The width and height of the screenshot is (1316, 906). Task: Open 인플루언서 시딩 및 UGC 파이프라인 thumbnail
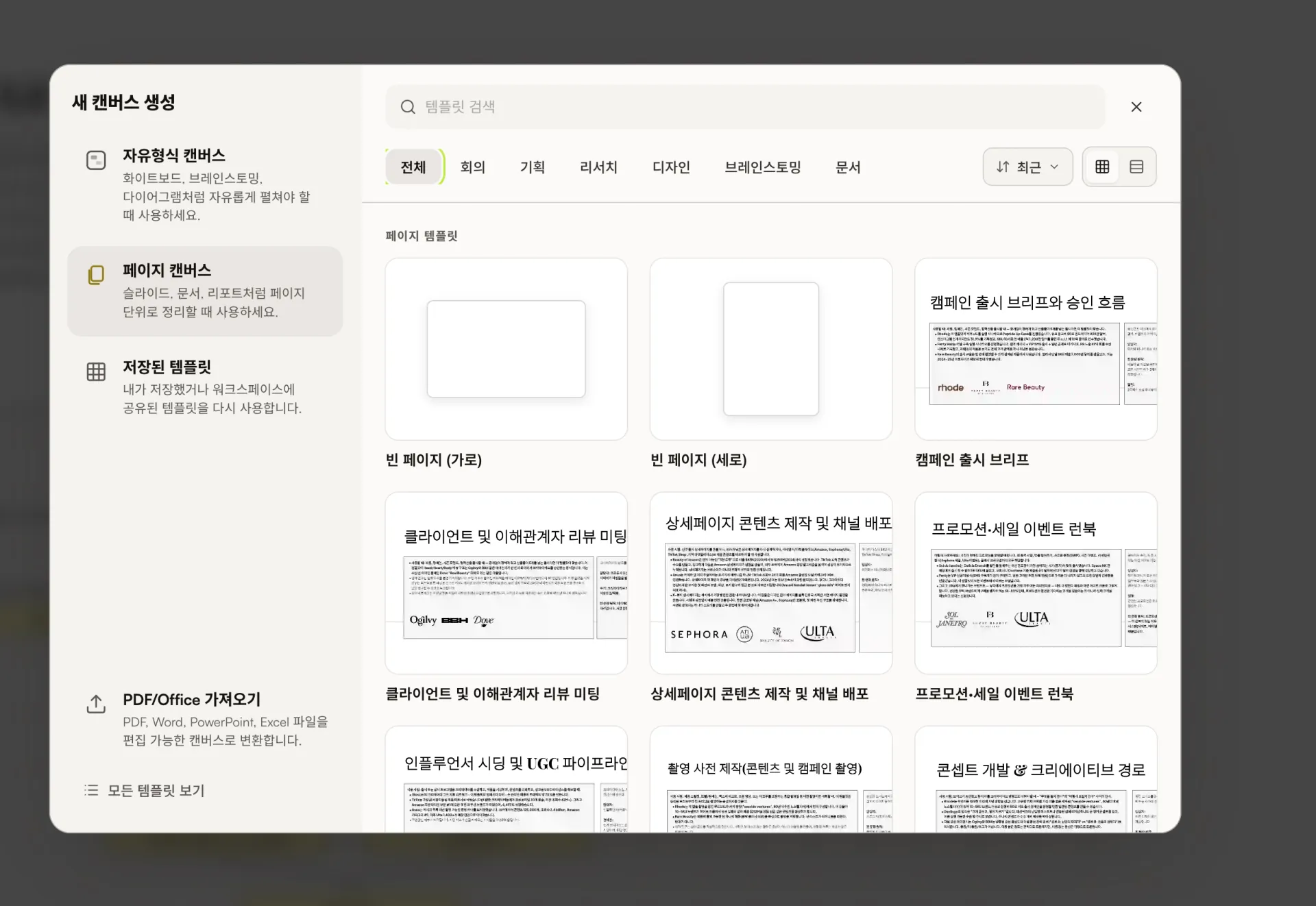click(x=506, y=779)
